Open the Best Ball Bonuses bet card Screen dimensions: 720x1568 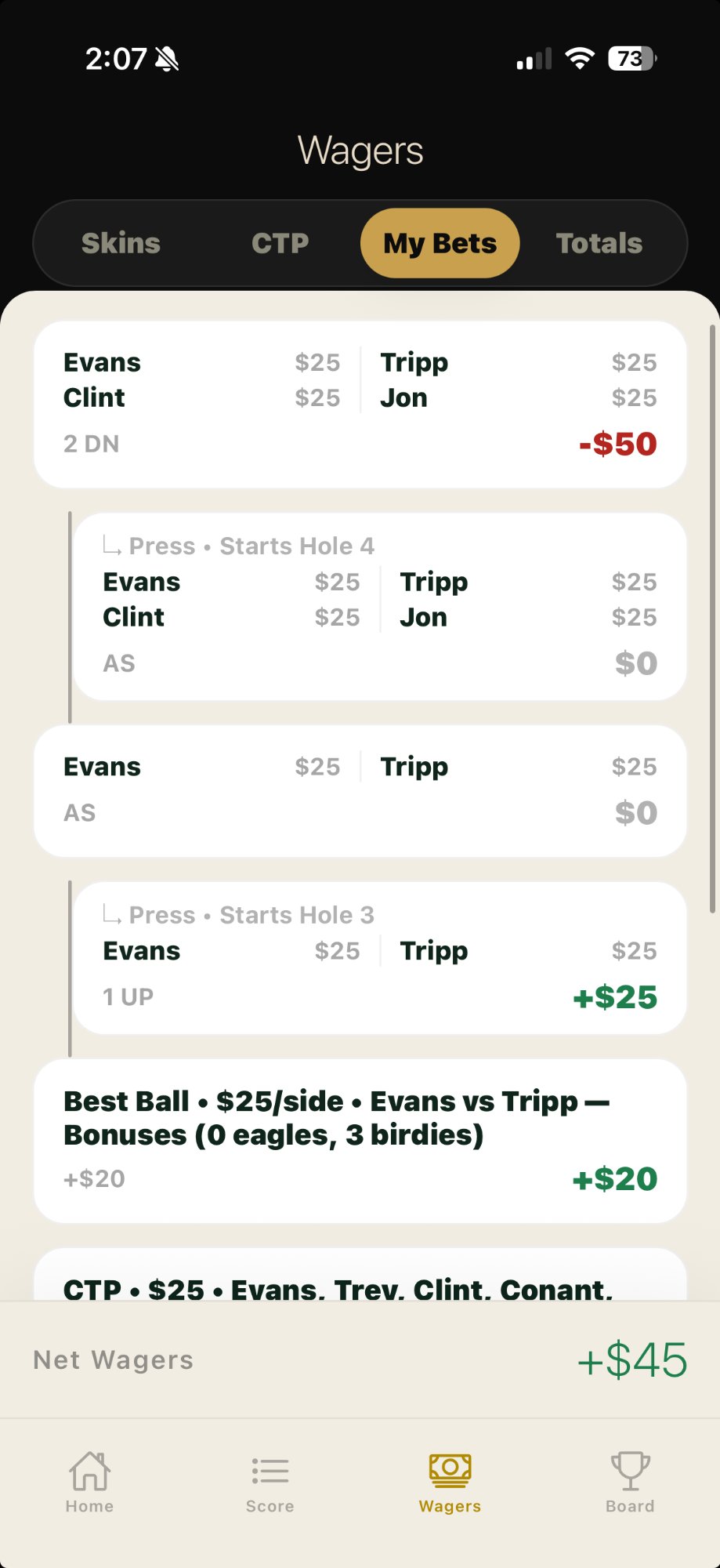(x=360, y=1140)
